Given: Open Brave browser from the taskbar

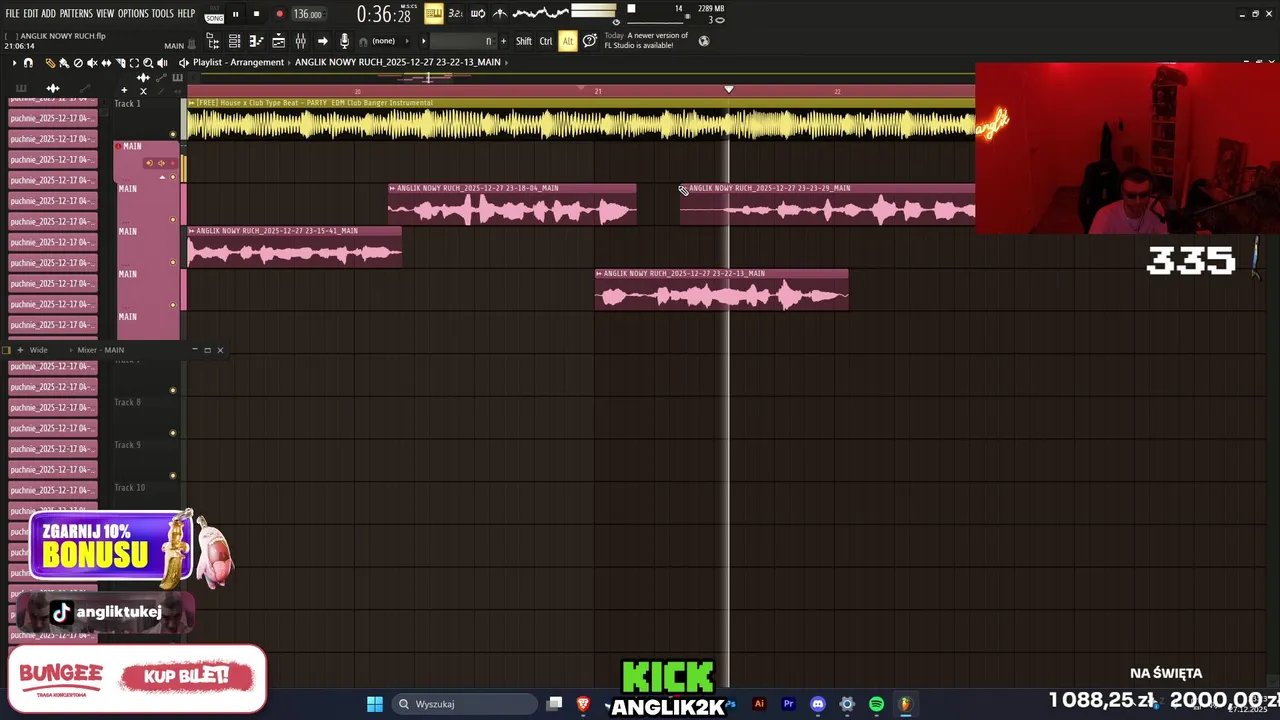Looking at the screenshot, I should [583, 704].
